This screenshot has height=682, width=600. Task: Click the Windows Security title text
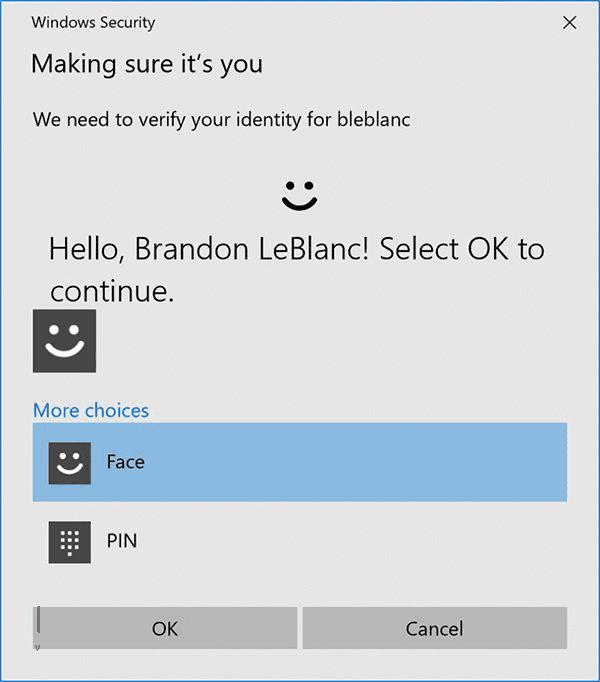coord(93,22)
